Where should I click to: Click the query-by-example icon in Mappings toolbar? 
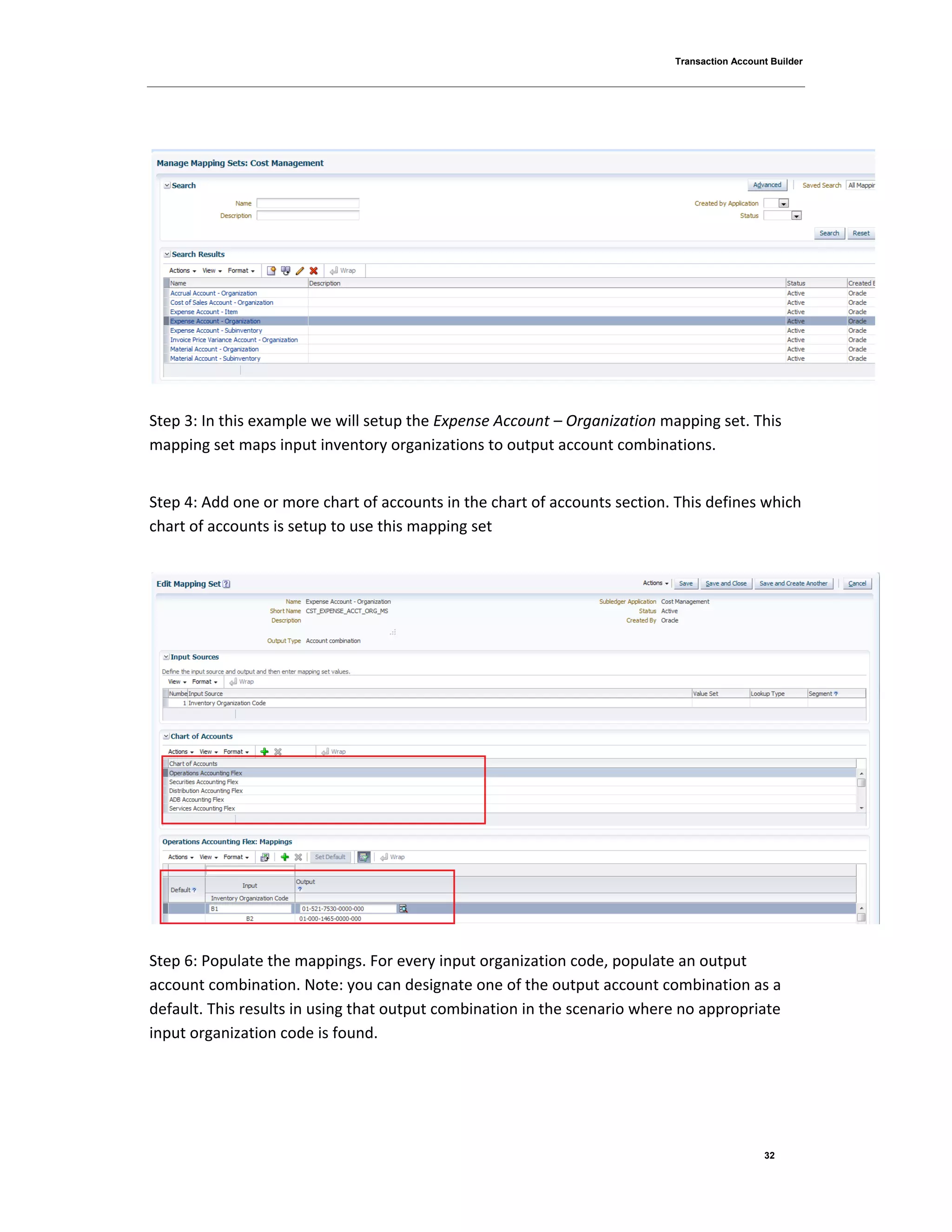pos(364,857)
